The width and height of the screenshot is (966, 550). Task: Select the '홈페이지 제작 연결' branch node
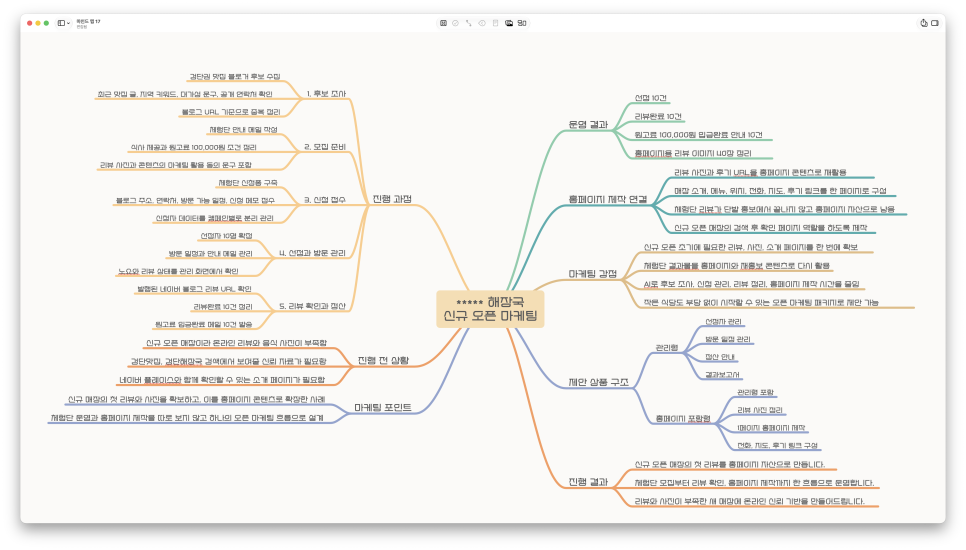pyautogui.click(x=607, y=200)
